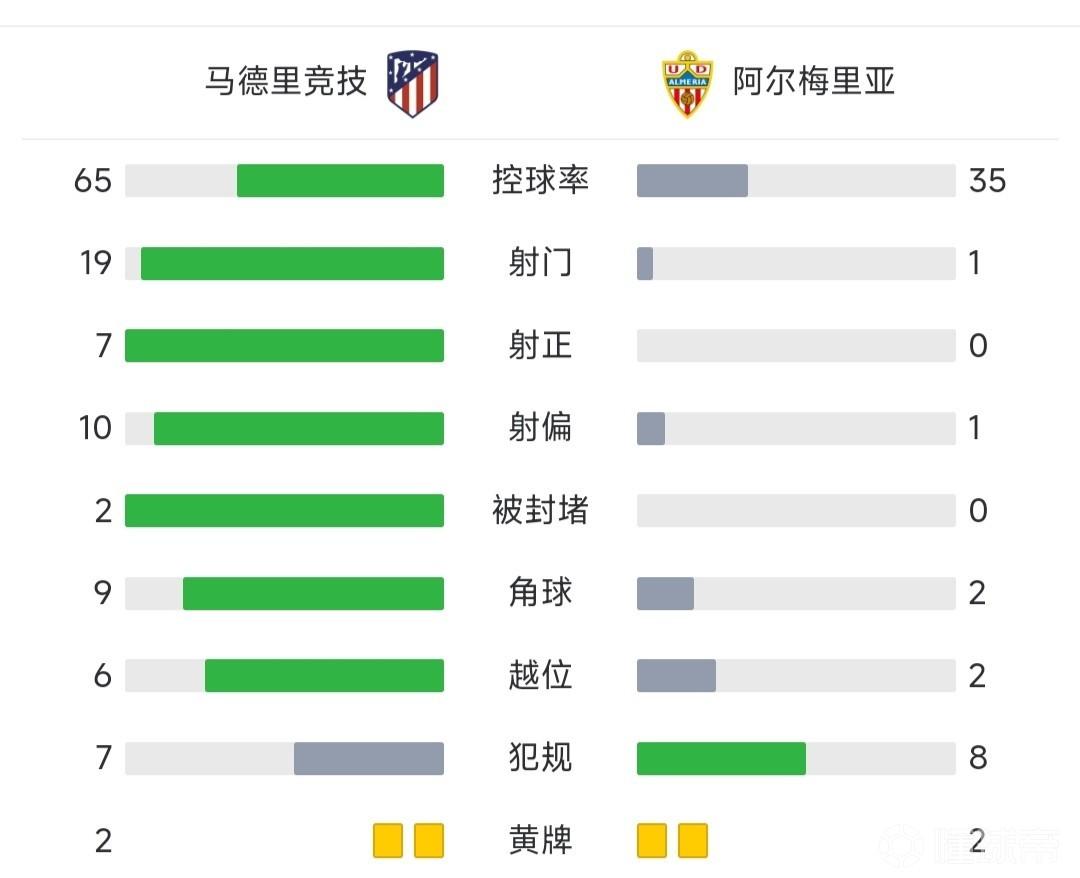
Task: Click Atlético's second yellow card icon
Action: (429, 841)
